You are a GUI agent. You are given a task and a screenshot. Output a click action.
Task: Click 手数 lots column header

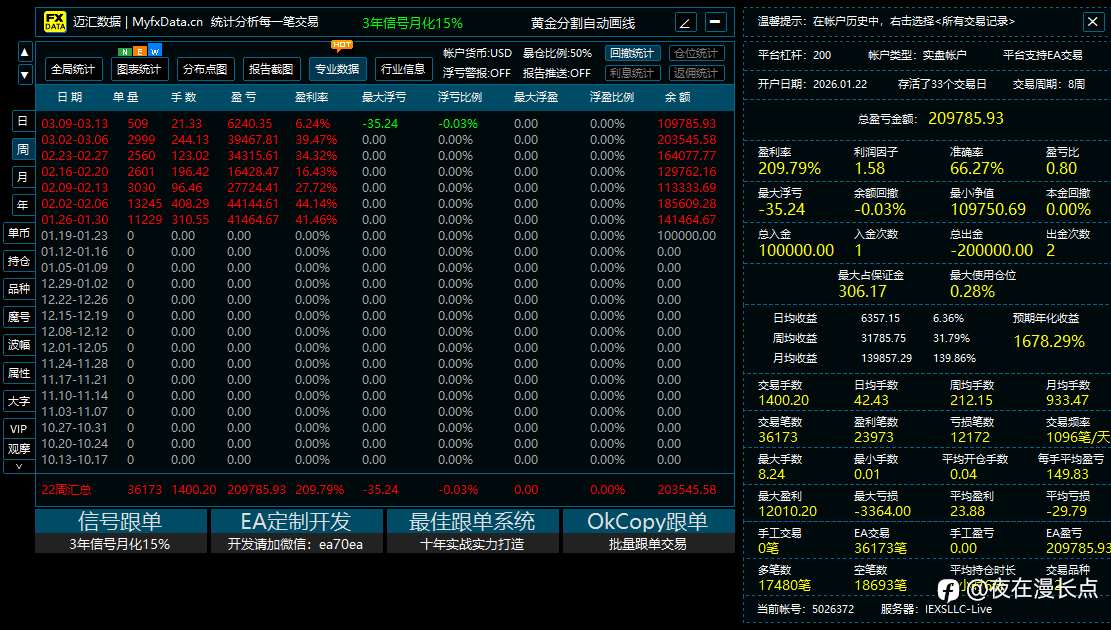coord(184,97)
